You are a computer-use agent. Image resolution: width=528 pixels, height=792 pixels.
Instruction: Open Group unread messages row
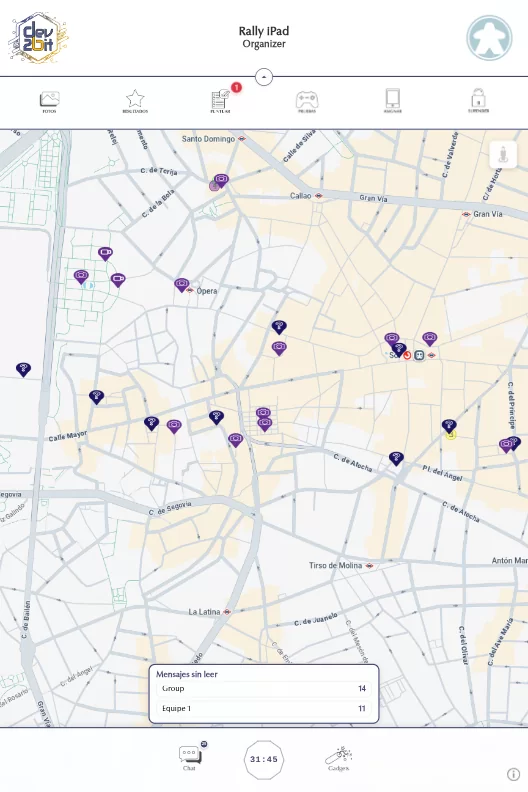[264, 688]
